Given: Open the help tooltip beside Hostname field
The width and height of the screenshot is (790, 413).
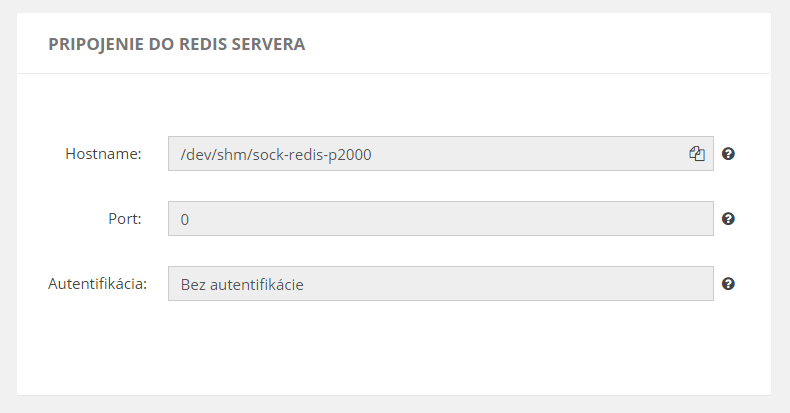Looking at the screenshot, I should pyautogui.click(x=728, y=154).
